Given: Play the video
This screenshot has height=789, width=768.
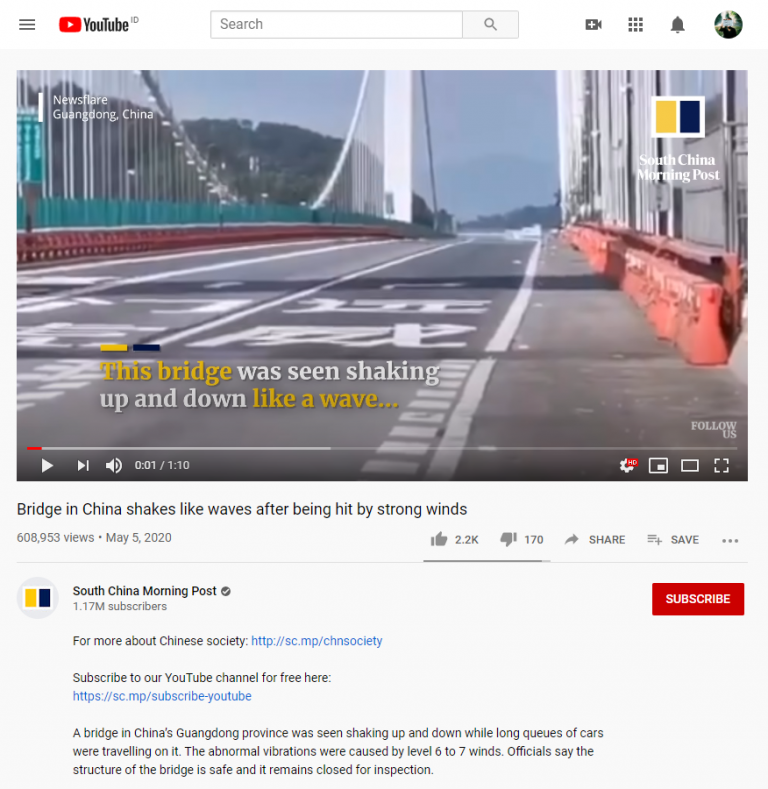Looking at the screenshot, I should click(47, 465).
